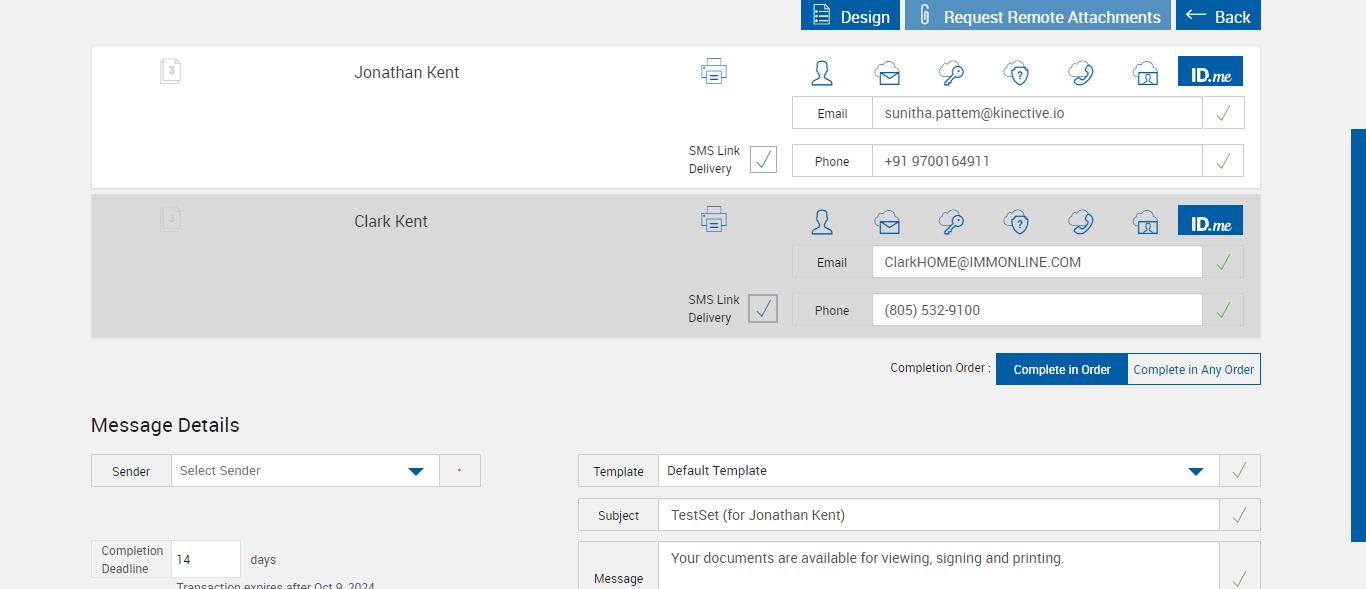Toggle SMS Link Delivery for Jonathan Kent
This screenshot has width=1366, height=589.
pos(763,160)
